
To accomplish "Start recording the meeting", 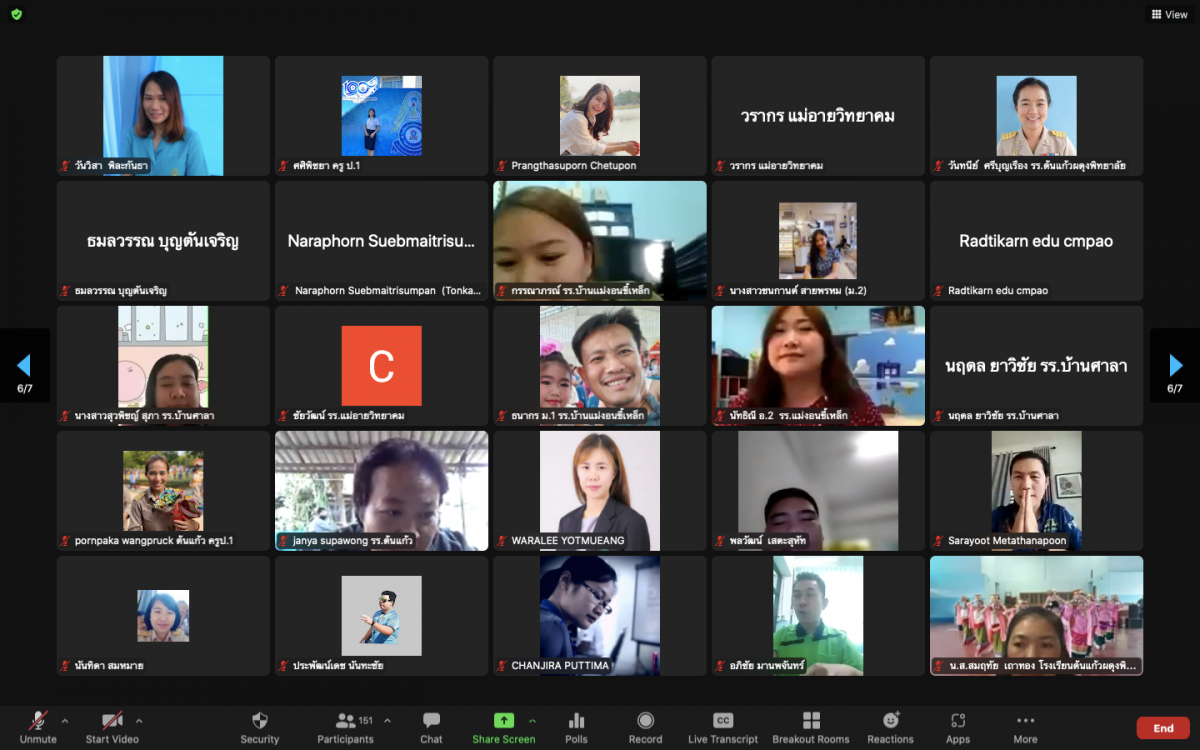I will click(645, 727).
